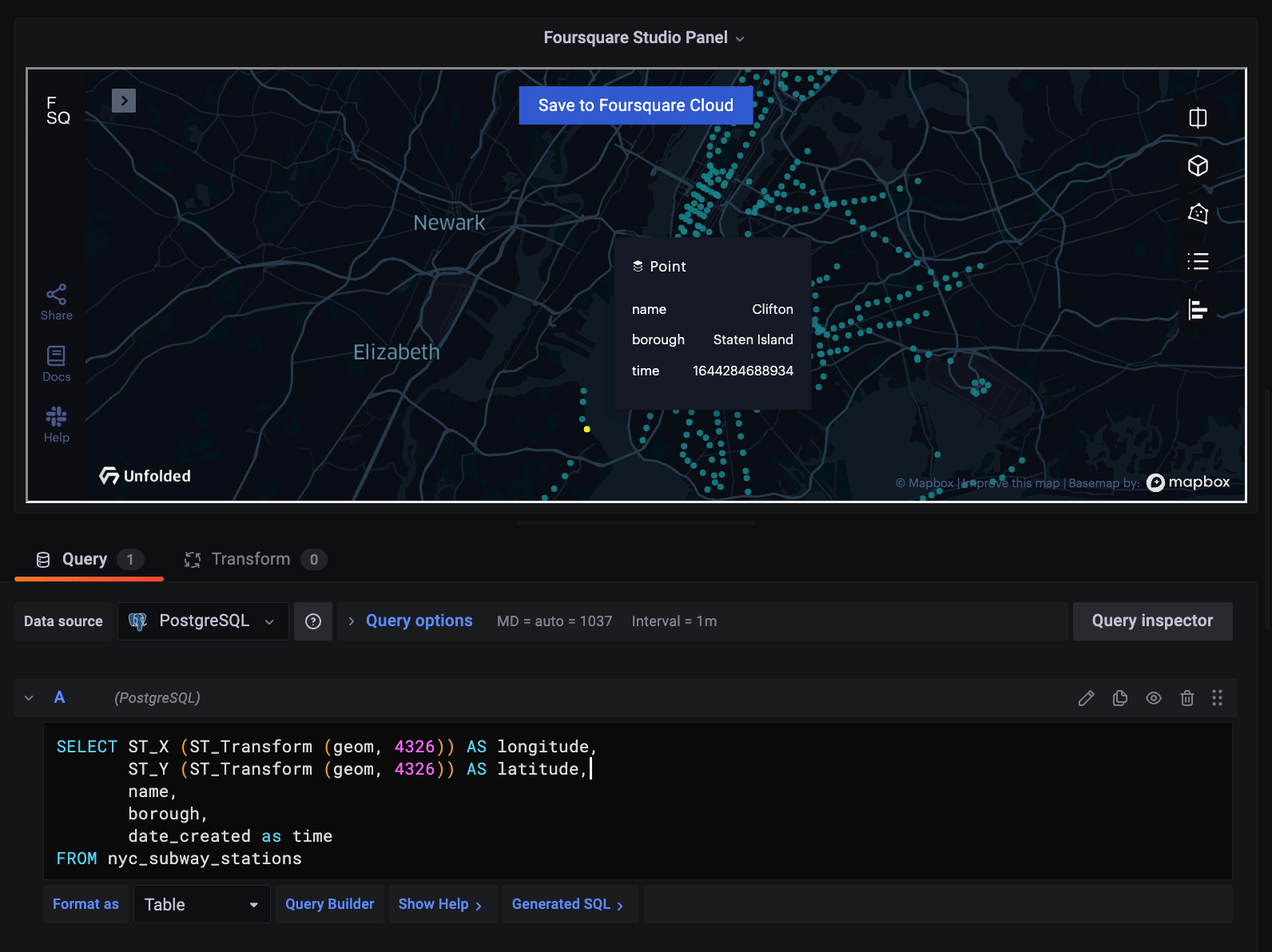
Task: Click the data source help question icon
Action: pyautogui.click(x=313, y=621)
